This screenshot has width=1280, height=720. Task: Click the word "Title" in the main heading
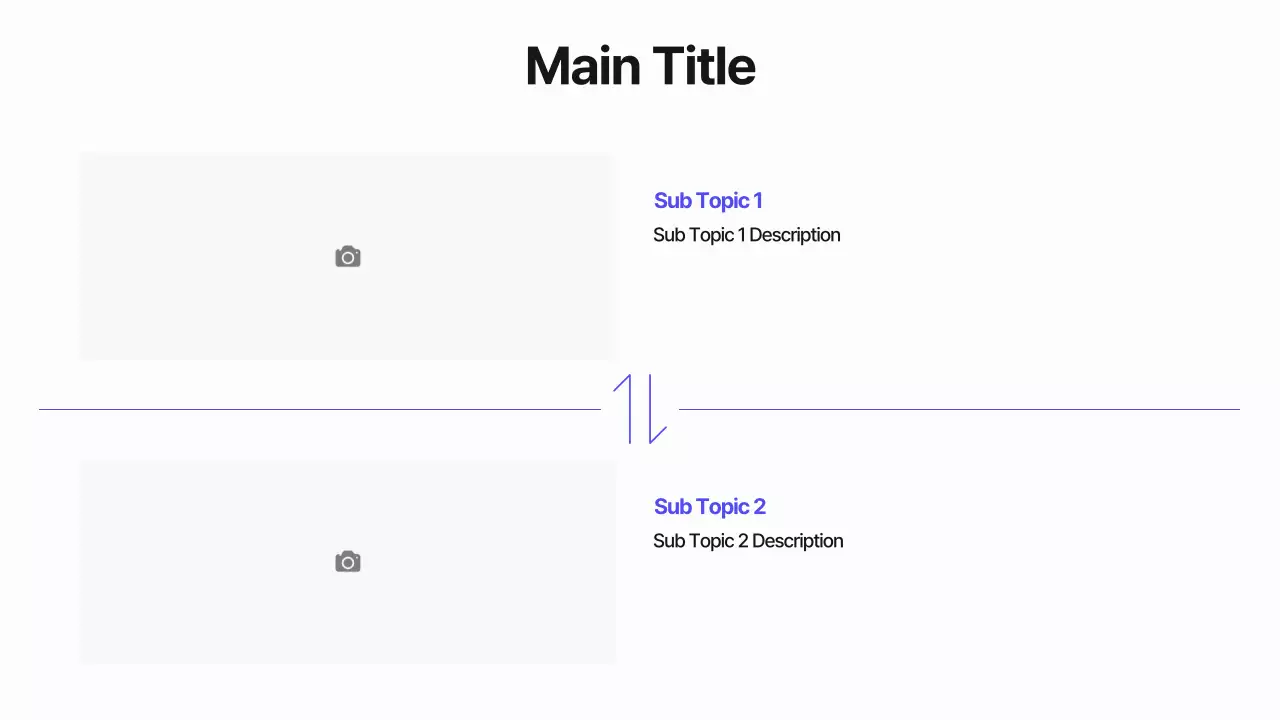pos(704,66)
